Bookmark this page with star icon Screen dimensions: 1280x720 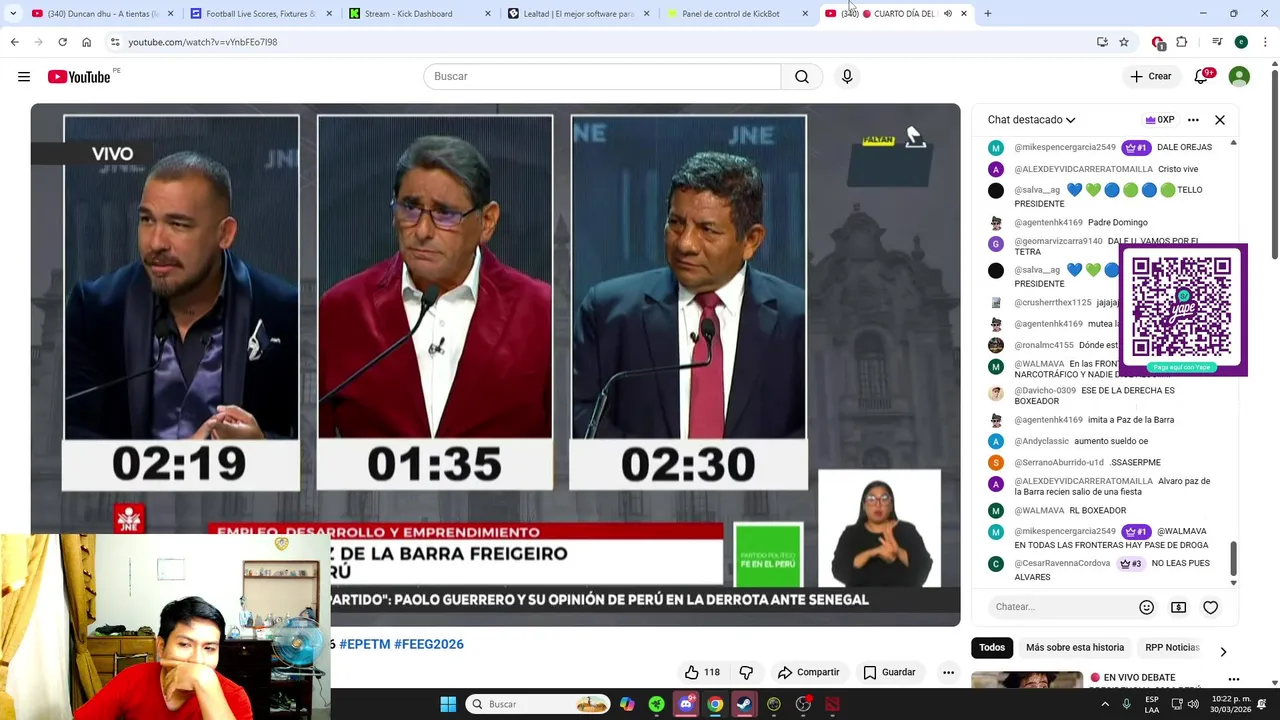(1124, 42)
